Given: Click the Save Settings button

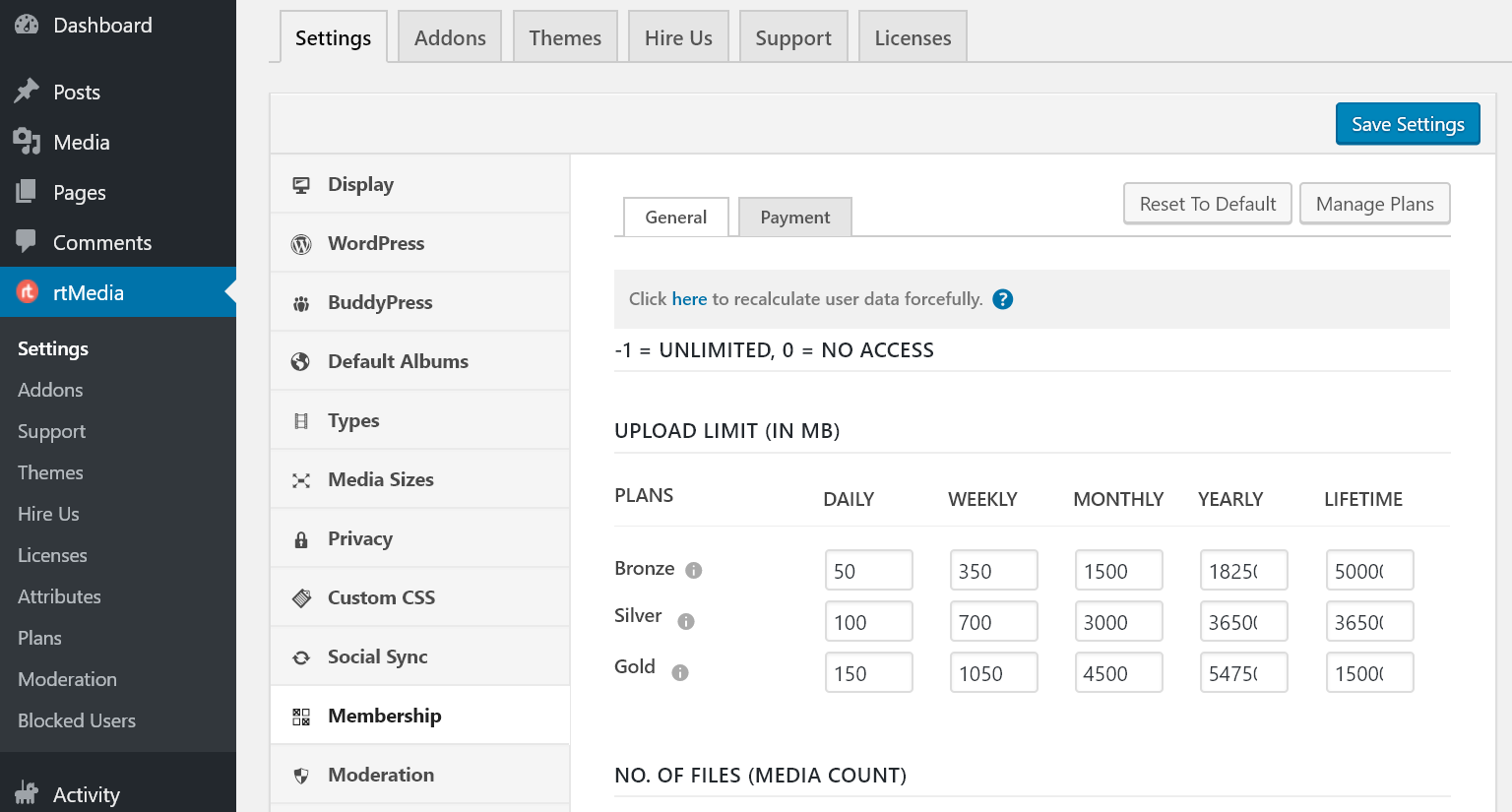Looking at the screenshot, I should 1407,123.
